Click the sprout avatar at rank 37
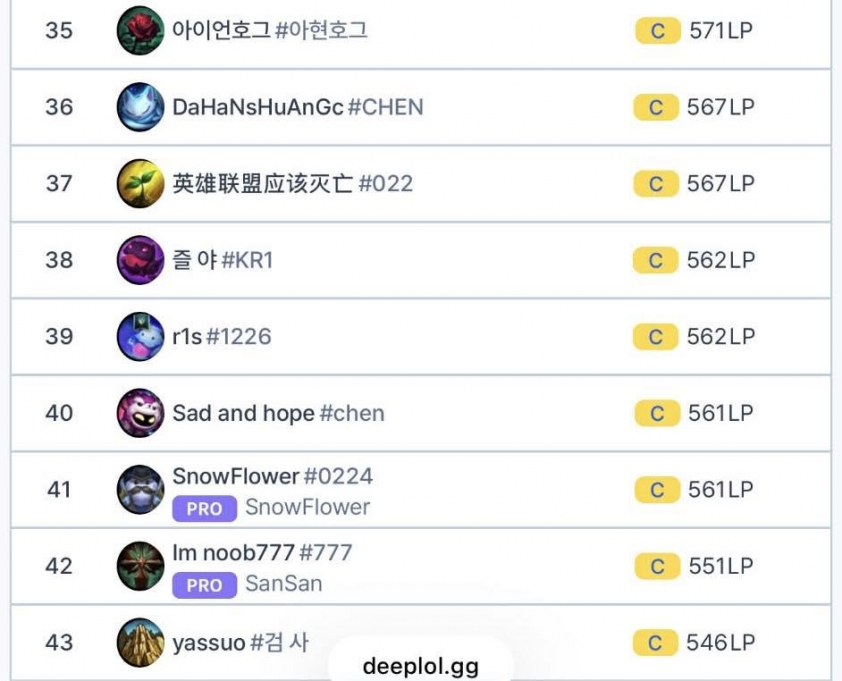The height and width of the screenshot is (681, 842). [140, 184]
